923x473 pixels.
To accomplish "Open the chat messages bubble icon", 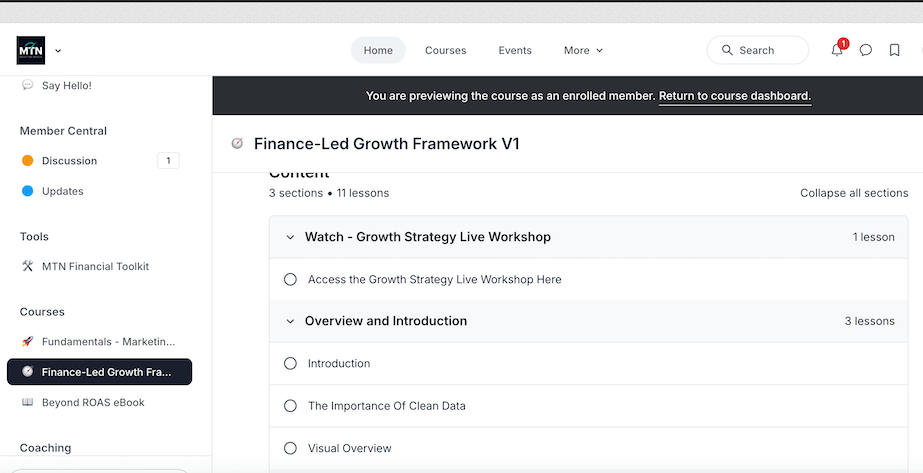I will pos(866,50).
